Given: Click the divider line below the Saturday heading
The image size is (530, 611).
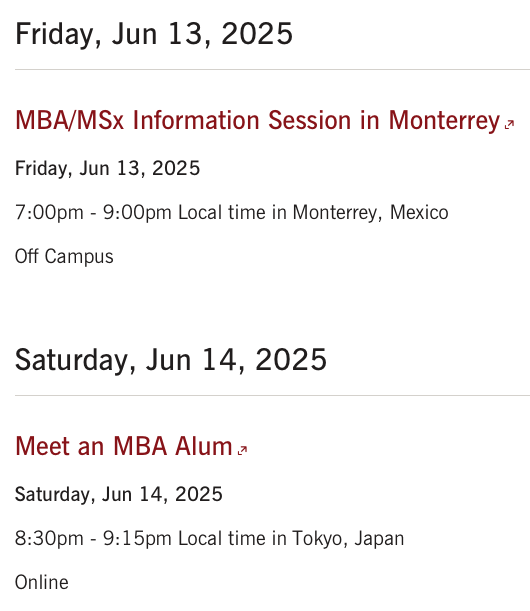Looking at the screenshot, I should click(272, 395).
